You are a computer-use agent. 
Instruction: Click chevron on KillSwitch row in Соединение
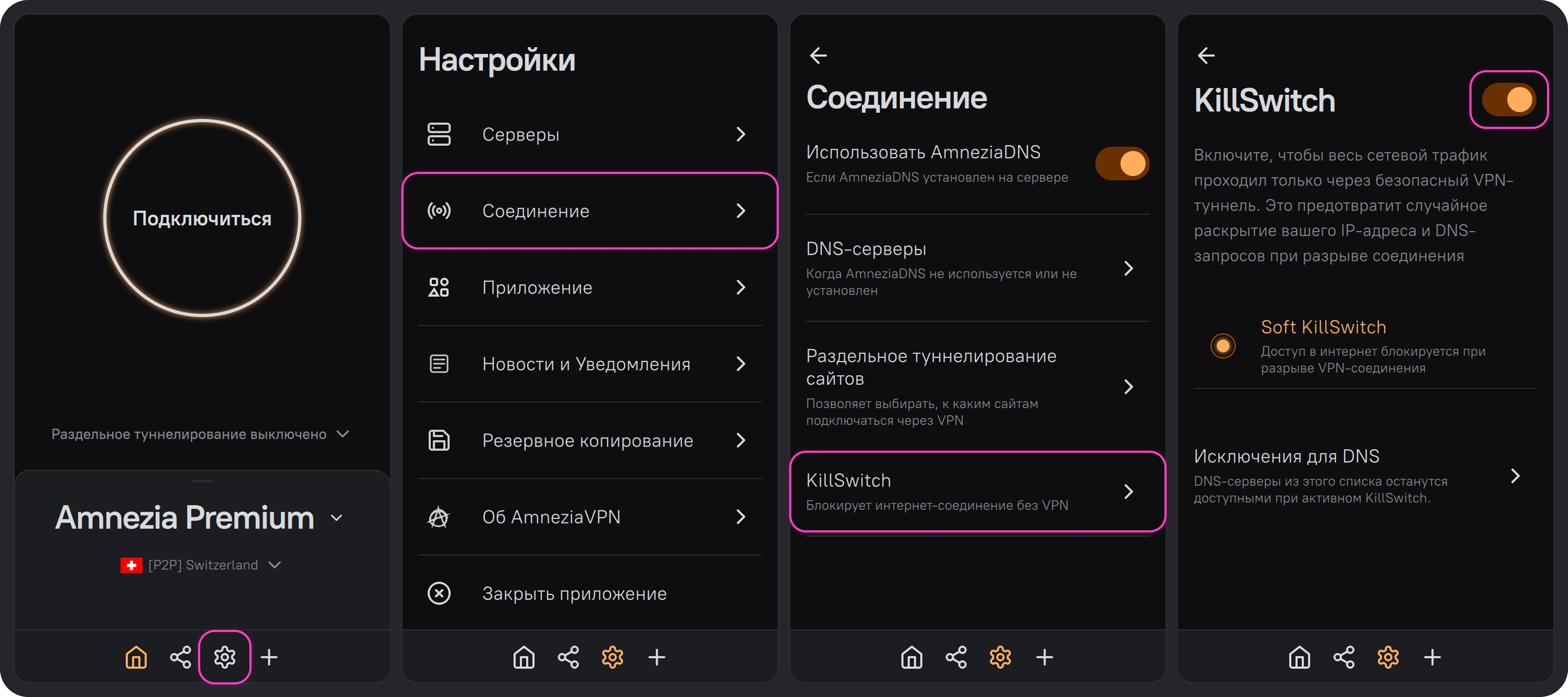point(1128,491)
